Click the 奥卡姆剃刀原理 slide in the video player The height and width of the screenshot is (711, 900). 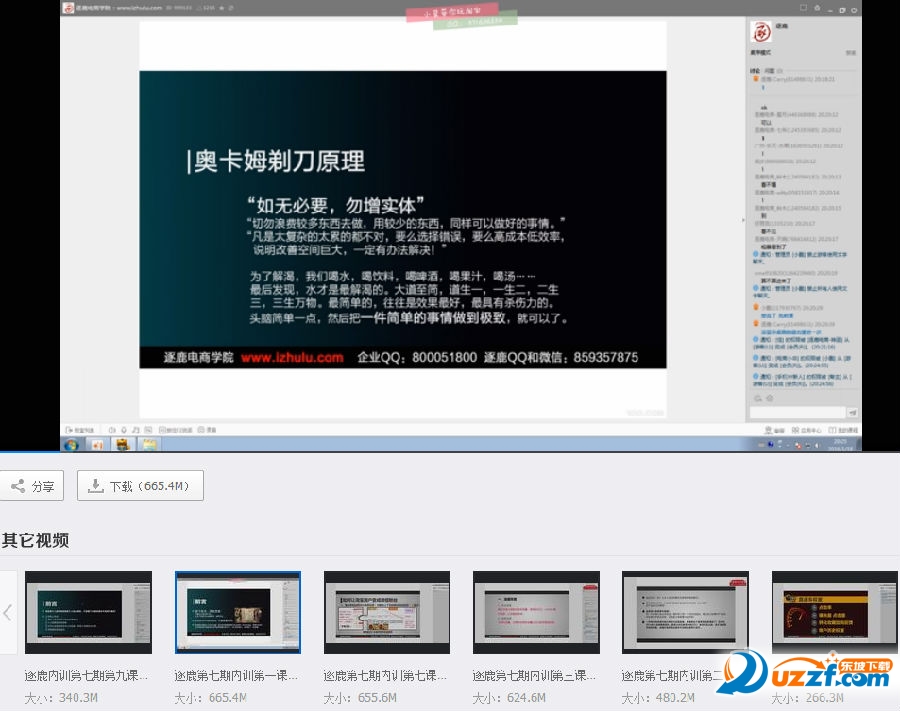(403, 219)
